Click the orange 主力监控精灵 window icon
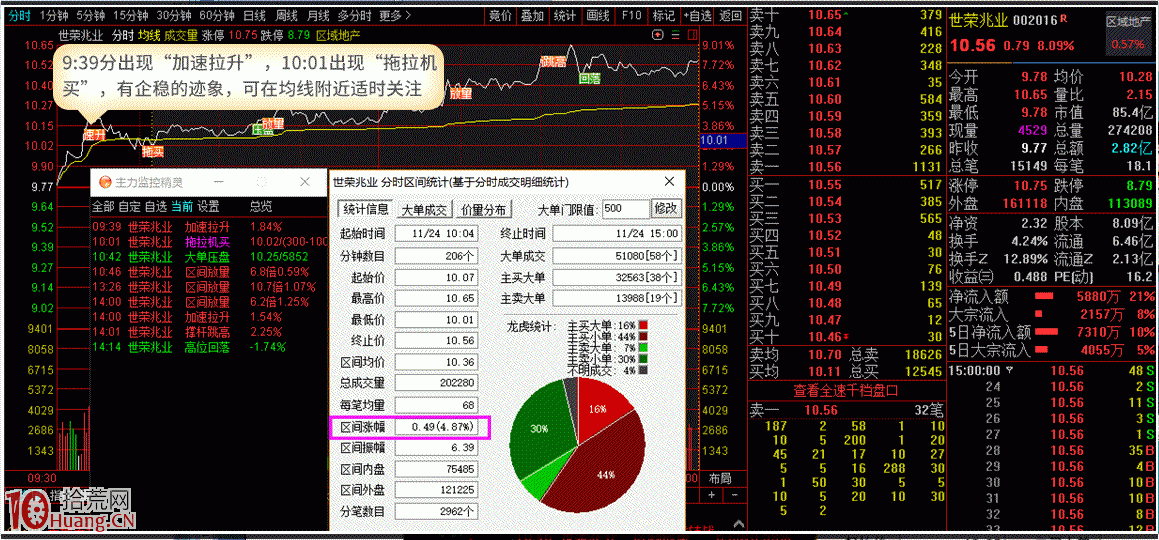The width and height of the screenshot is (1159, 540). point(104,182)
